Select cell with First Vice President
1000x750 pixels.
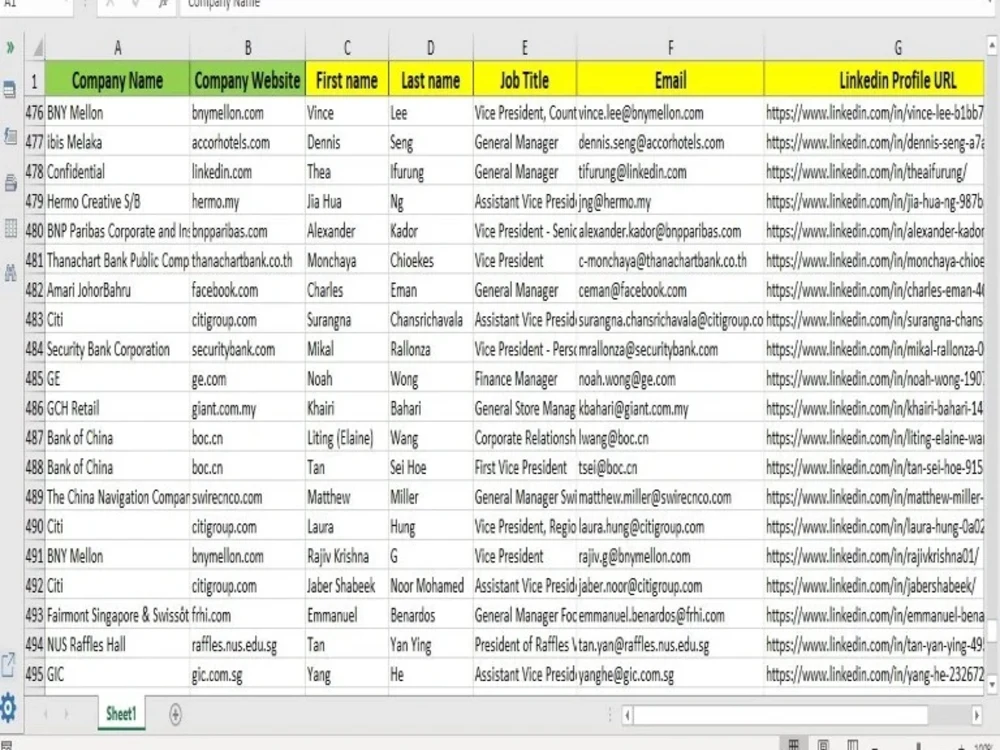click(x=524, y=467)
